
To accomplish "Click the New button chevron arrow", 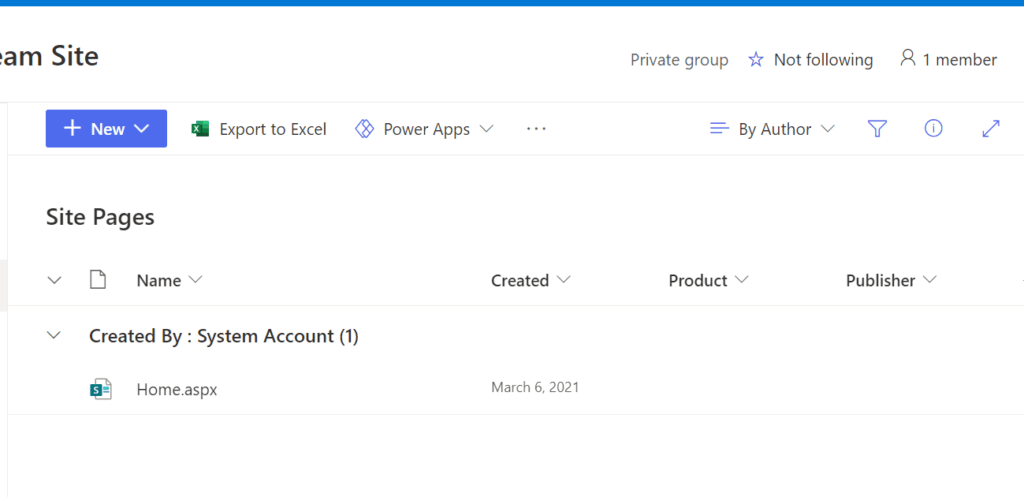I will (142, 129).
